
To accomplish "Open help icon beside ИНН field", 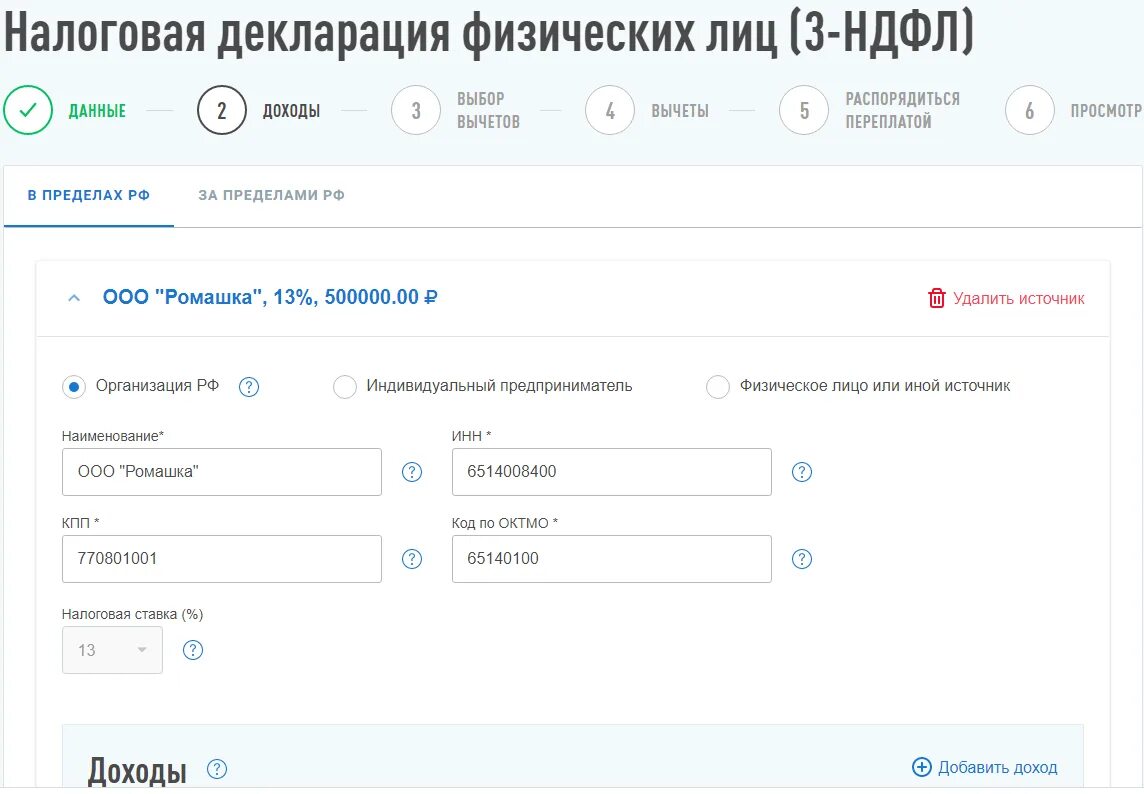I will 802,472.
